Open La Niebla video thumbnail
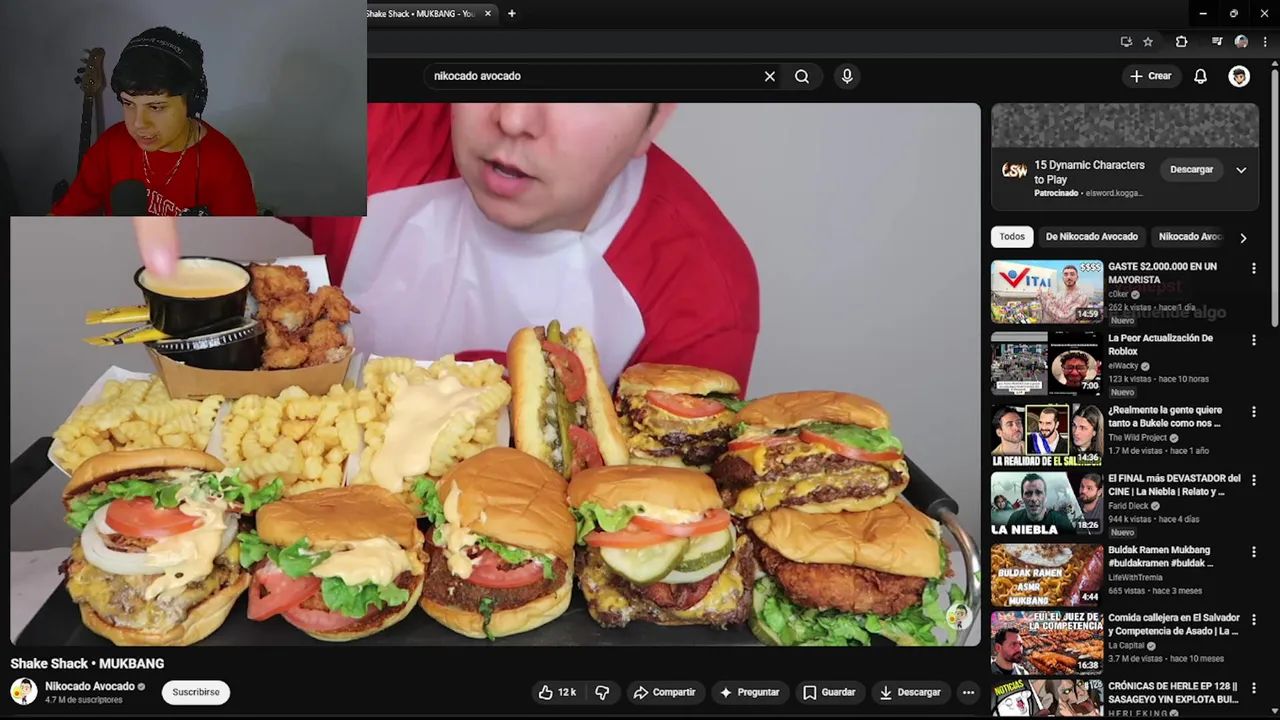This screenshot has height=720, width=1280. click(x=1047, y=503)
